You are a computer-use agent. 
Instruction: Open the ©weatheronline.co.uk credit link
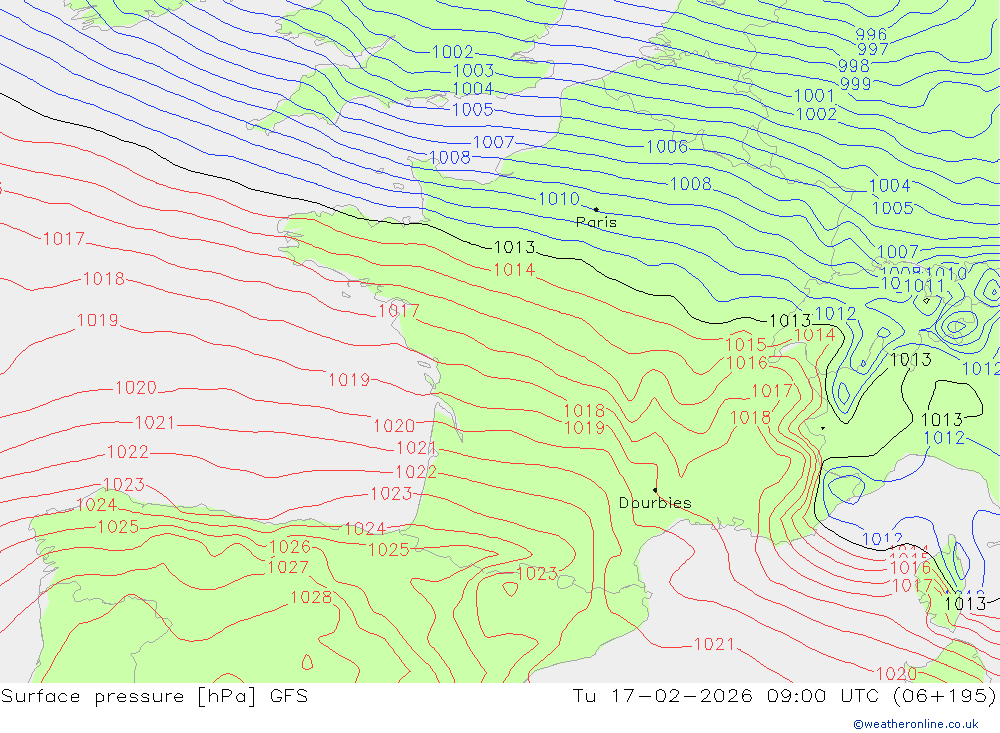916,724
